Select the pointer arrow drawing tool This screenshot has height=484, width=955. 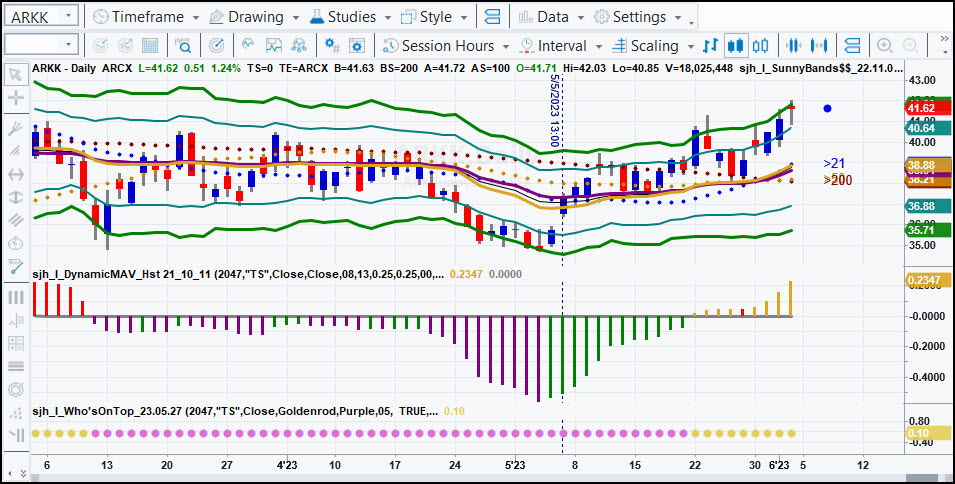(15, 75)
